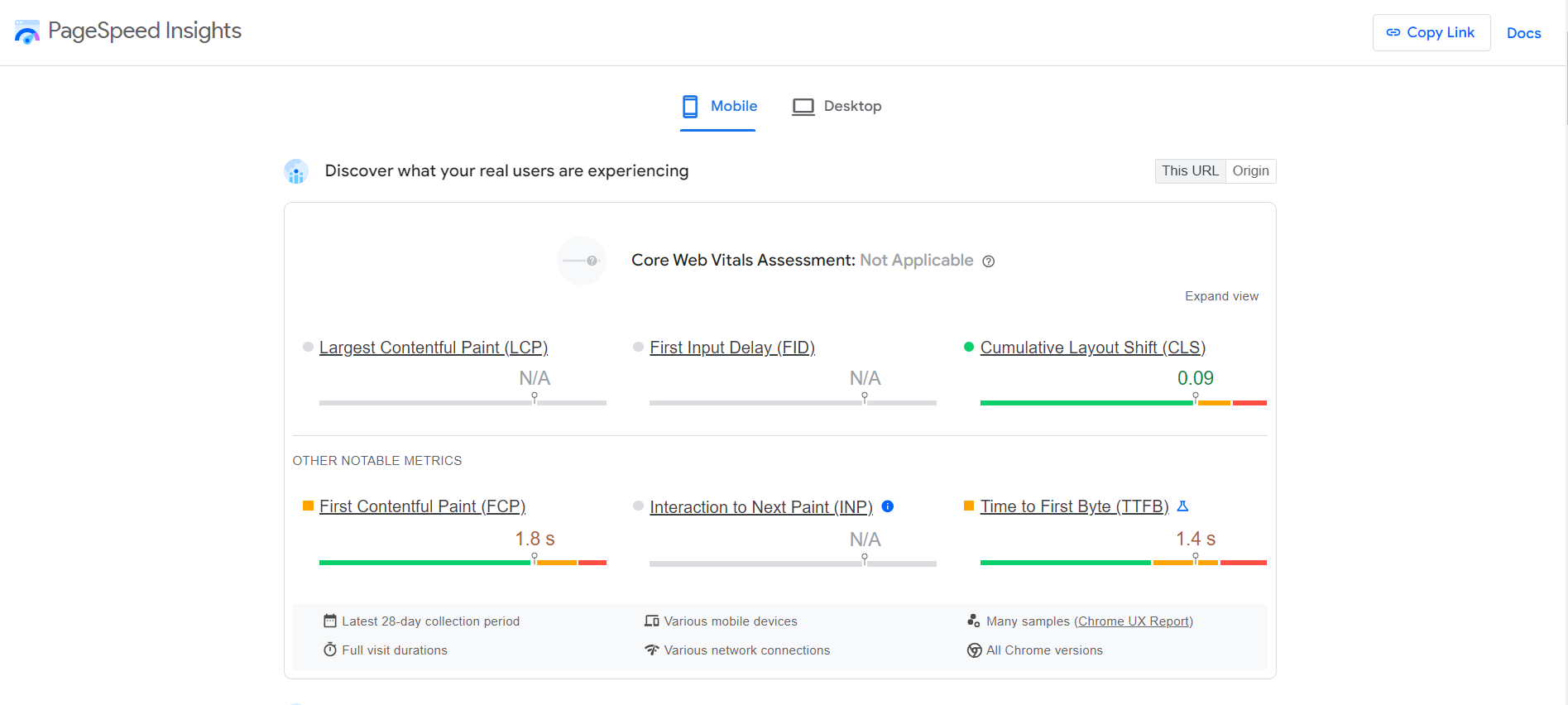The image size is (1568, 705).
Task: Click the Time to First Byte (TTFB) link
Action: click(1074, 506)
